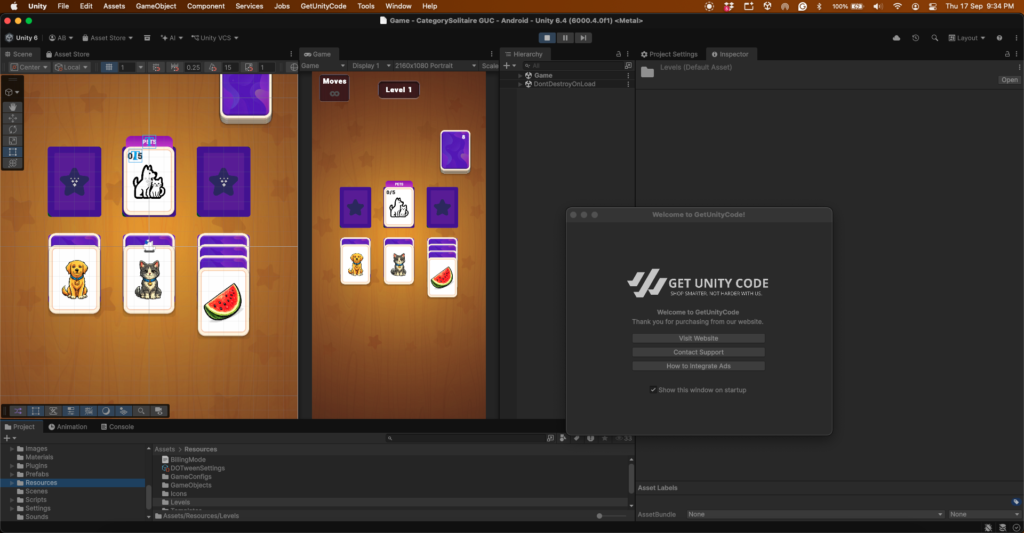Open the GameObject menu
1024x533 pixels.
(155, 6)
